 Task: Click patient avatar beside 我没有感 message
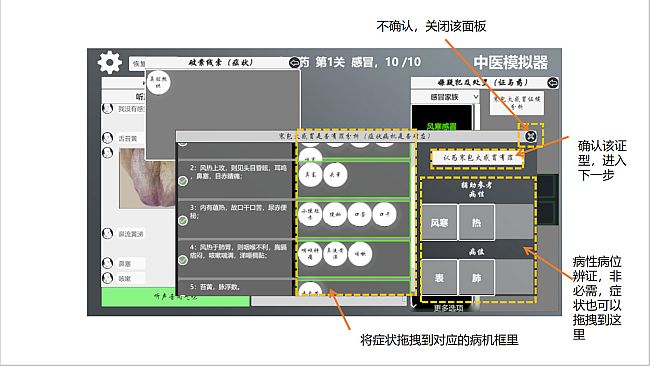coord(107,109)
